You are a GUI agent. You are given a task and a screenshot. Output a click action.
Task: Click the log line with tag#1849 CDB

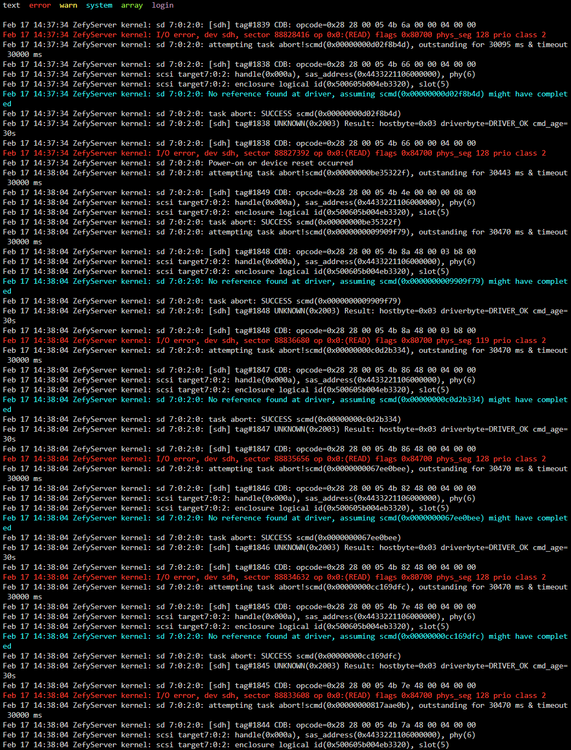tap(239, 192)
